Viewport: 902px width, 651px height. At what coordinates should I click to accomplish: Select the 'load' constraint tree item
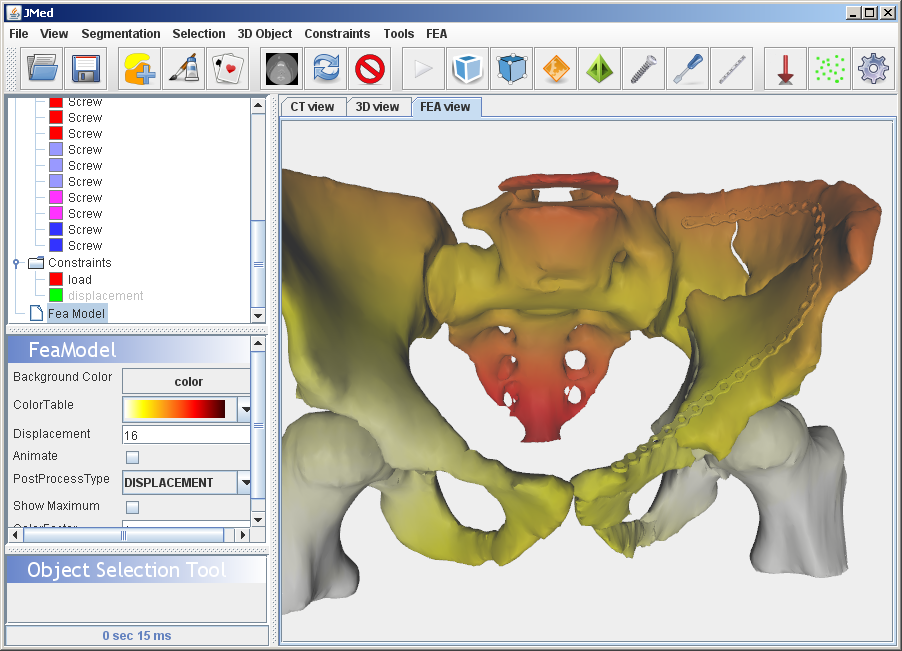79,280
